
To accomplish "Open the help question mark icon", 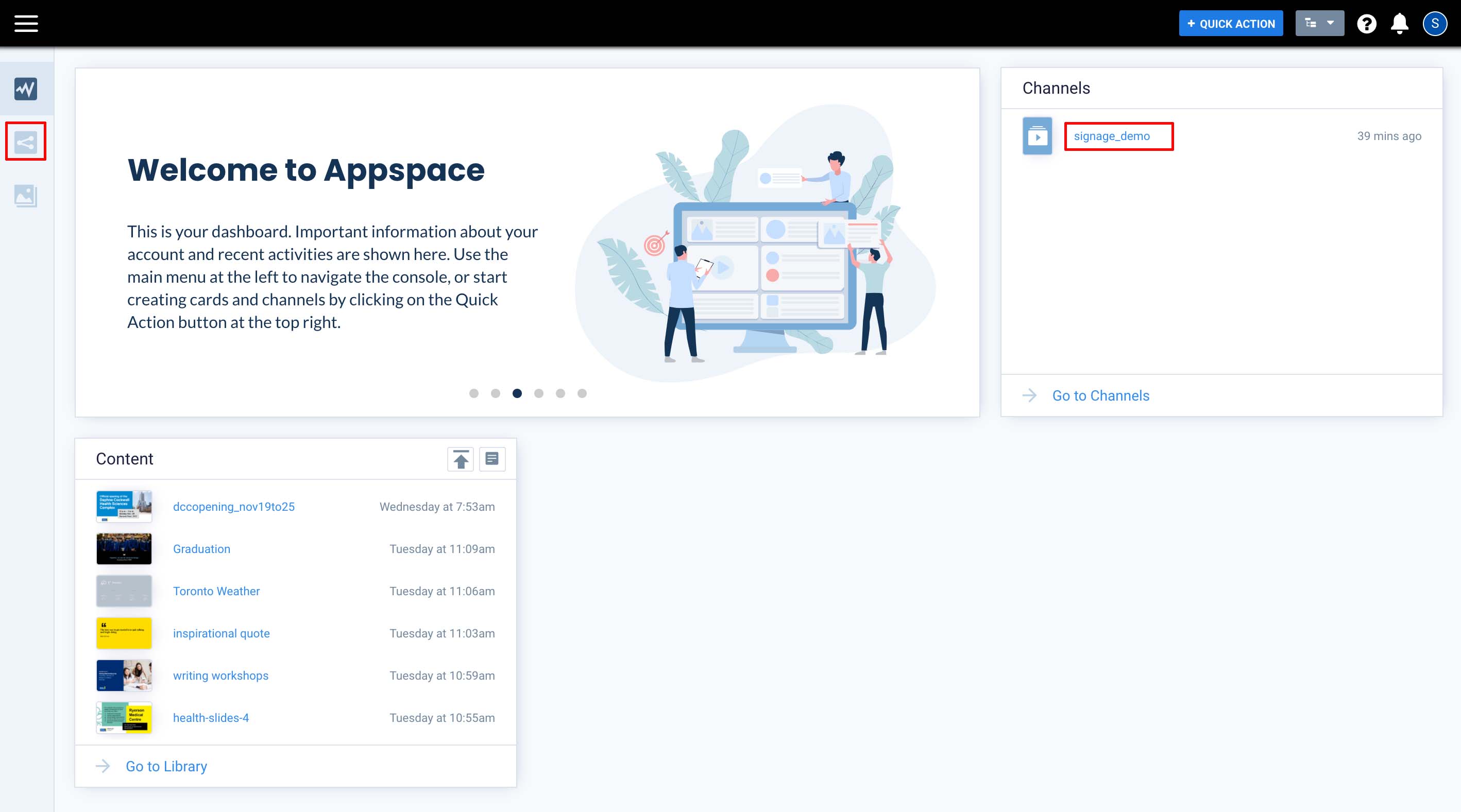I will [1366, 23].
